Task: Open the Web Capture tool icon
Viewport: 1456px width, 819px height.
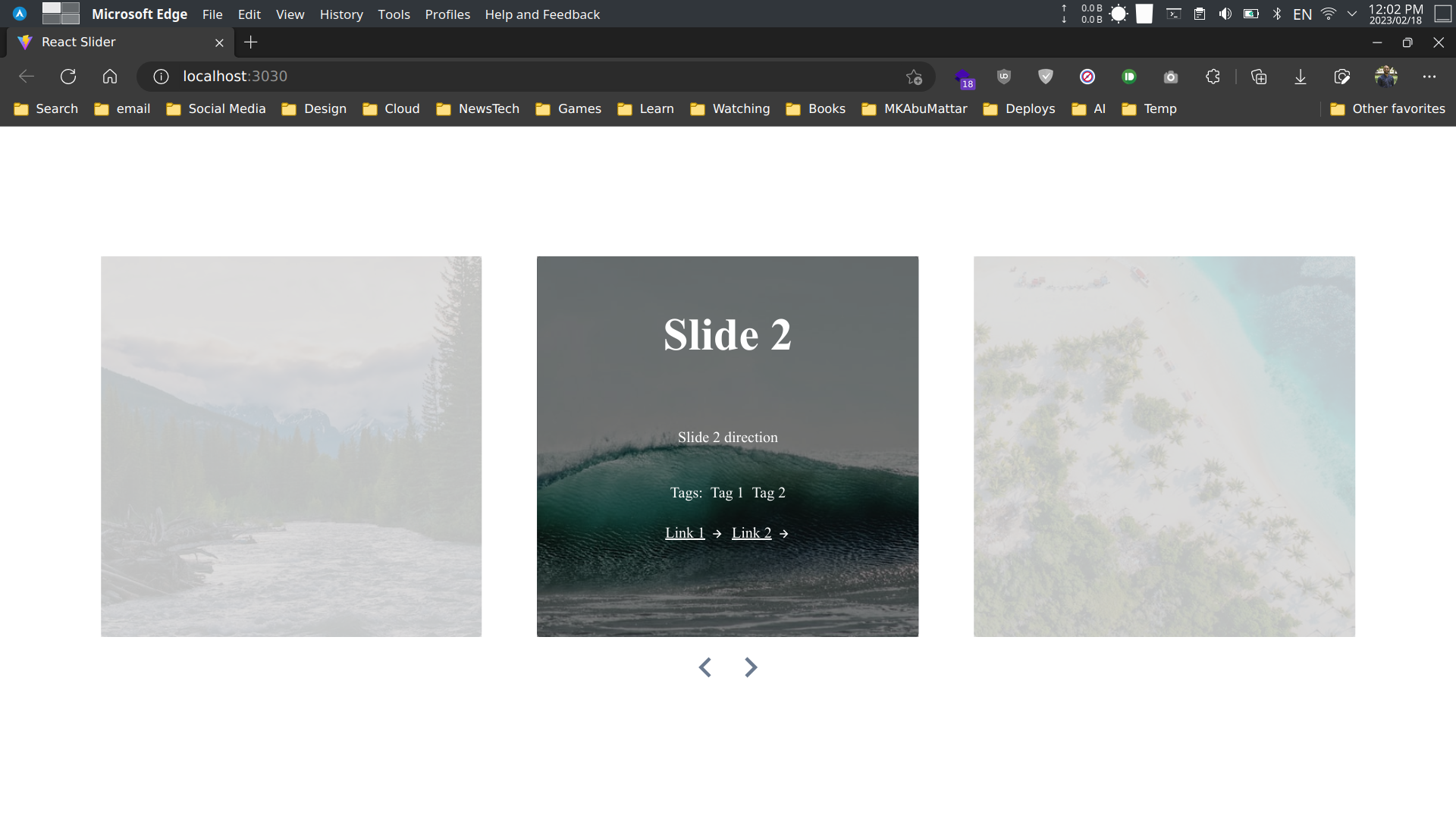Action: coord(1341,77)
